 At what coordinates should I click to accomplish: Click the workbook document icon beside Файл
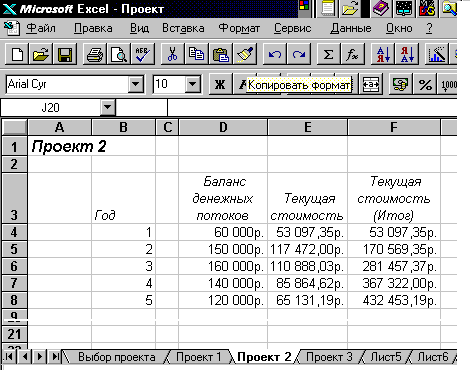(12, 28)
